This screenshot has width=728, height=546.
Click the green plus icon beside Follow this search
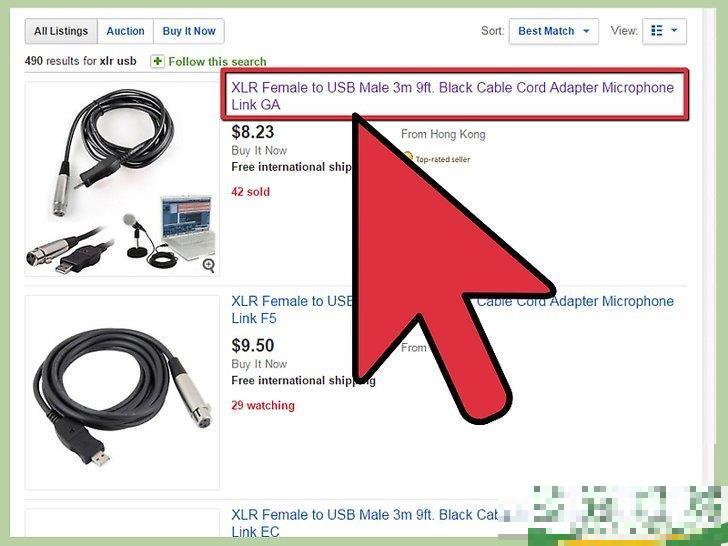(157, 61)
